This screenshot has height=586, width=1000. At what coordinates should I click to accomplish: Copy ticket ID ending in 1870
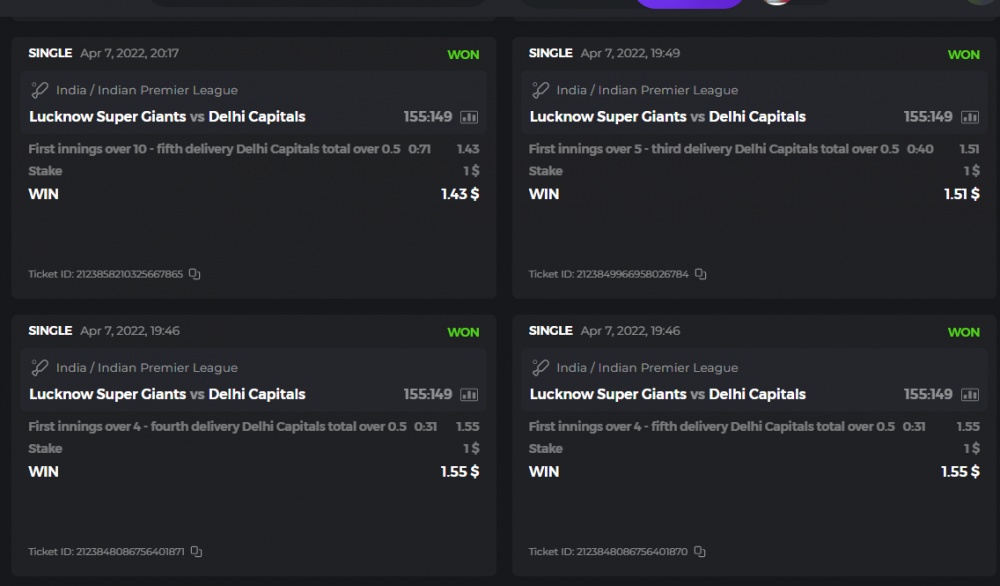(700, 552)
